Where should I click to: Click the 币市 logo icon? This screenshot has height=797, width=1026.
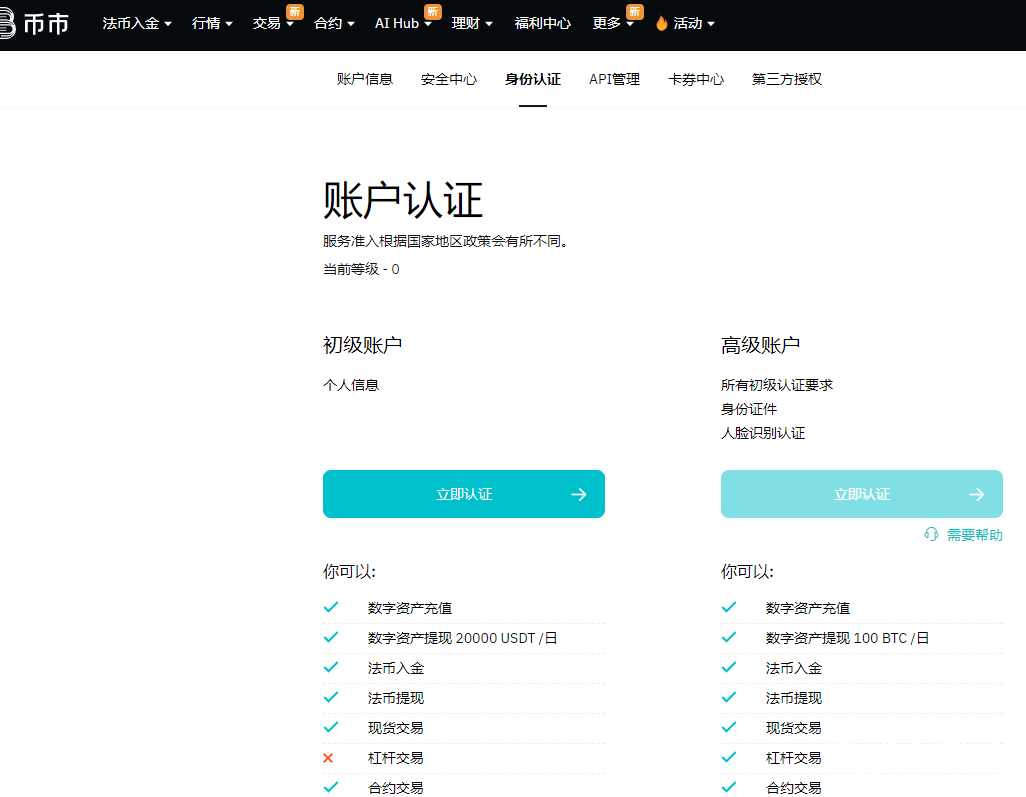click(6, 23)
